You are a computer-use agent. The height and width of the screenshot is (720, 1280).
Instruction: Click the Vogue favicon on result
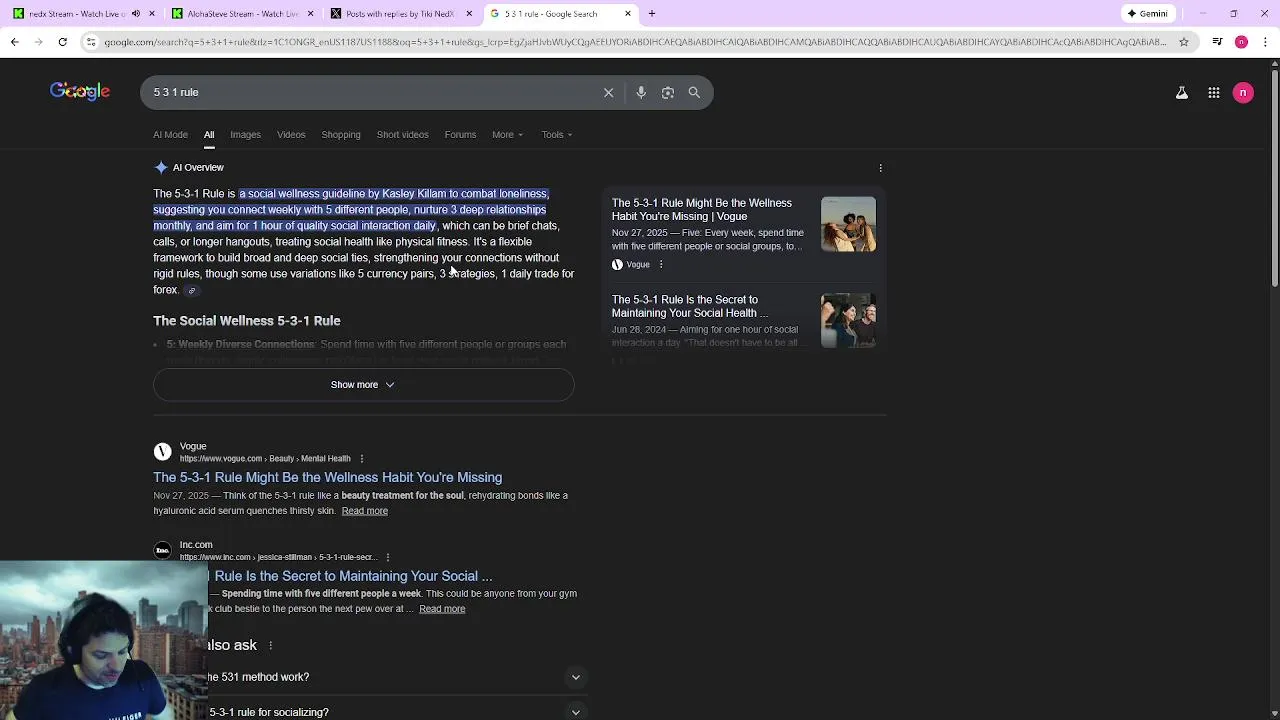tap(162, 452)
